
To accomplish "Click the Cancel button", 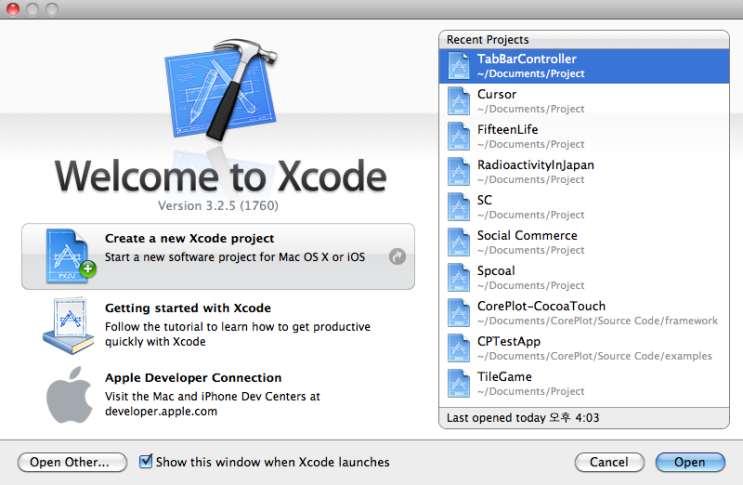I will [x=609, y=462].
